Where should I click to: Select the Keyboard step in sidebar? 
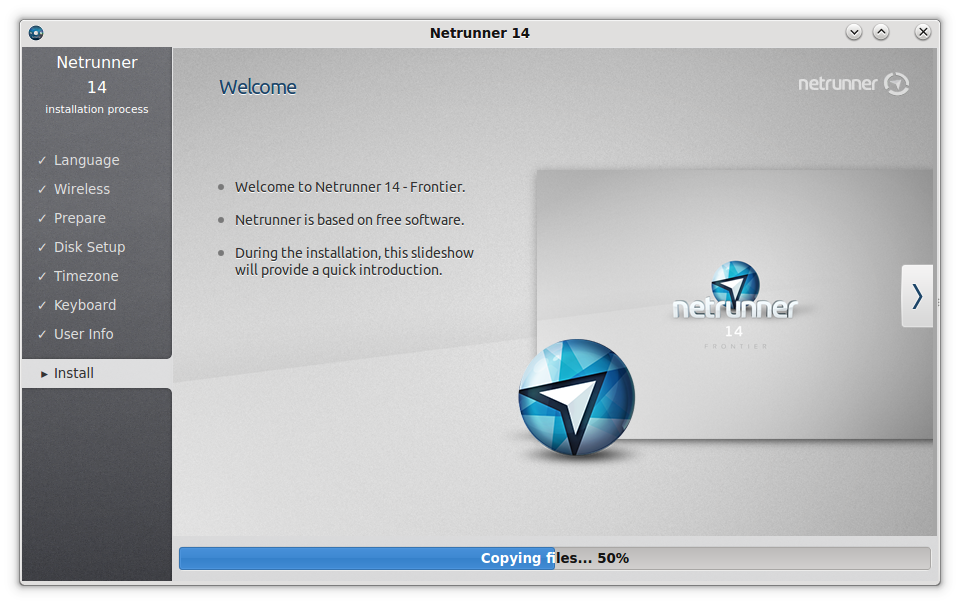[84, 305]
